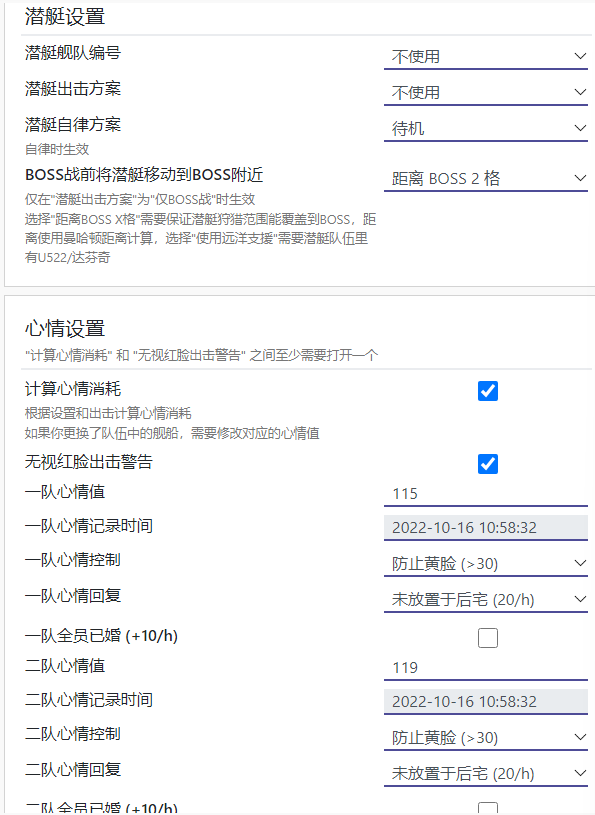Click the 二队心情记录时间 label

point(89,700)
